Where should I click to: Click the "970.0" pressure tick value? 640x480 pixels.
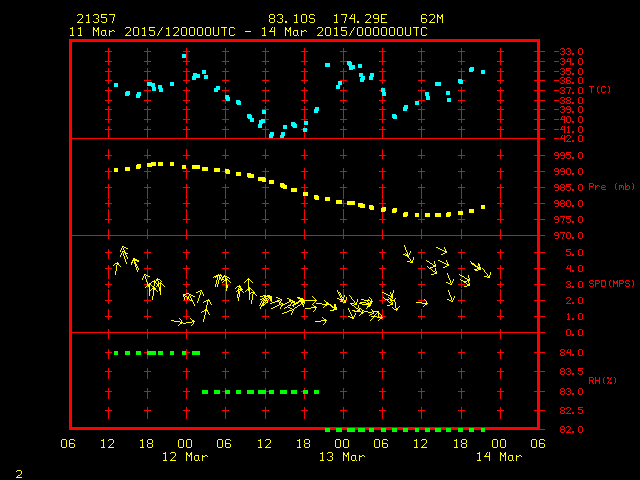pos(569,236)
